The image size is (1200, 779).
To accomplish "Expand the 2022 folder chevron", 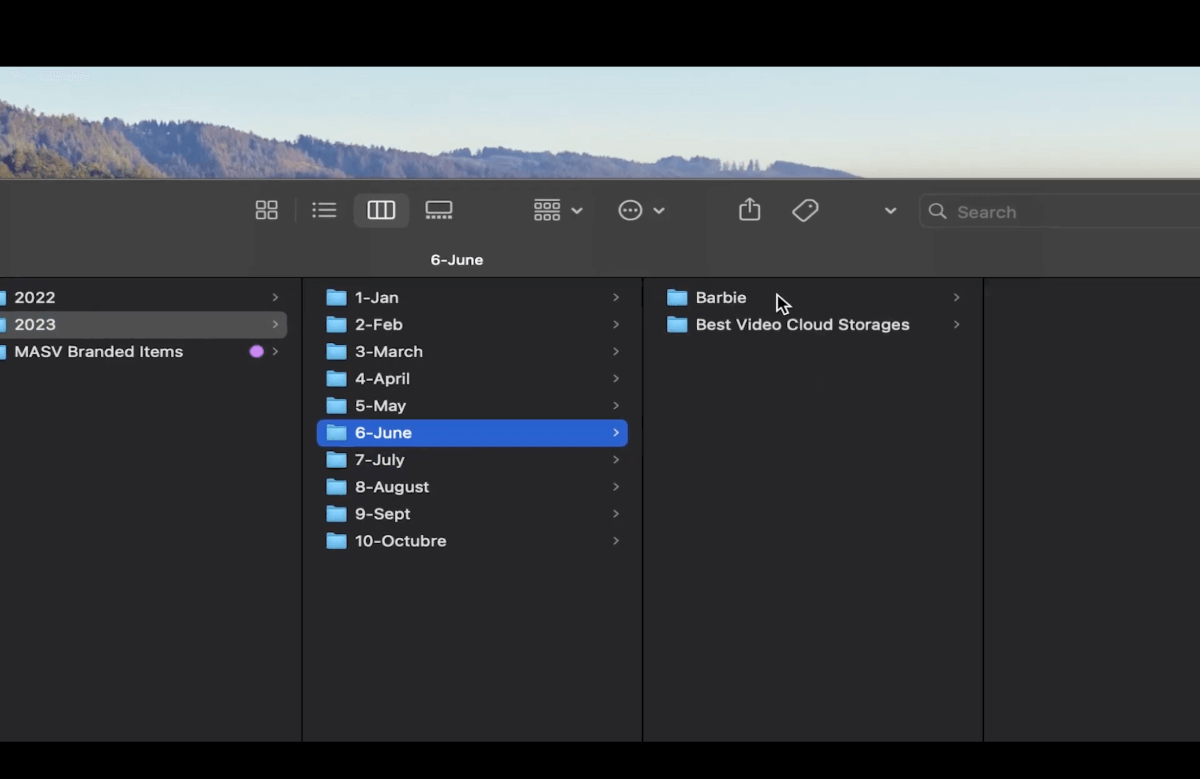I will click(x=275, y=298).
